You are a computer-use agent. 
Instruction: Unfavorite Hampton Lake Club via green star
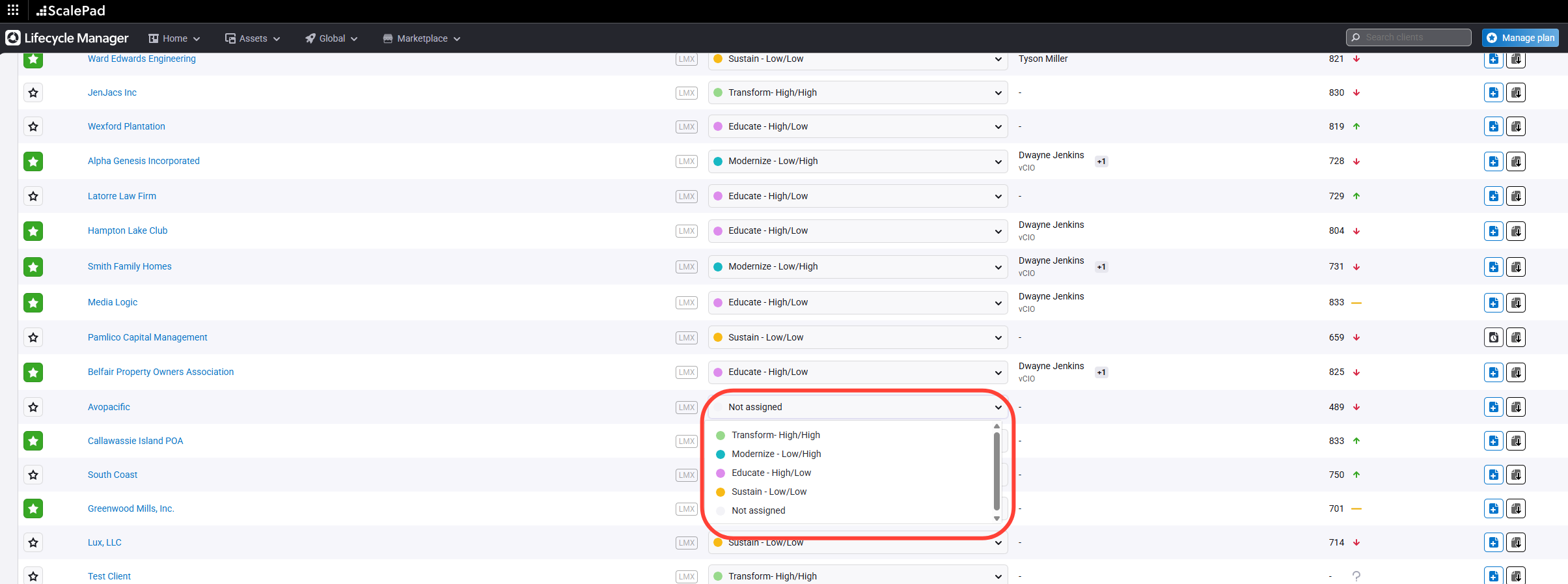click(33, 231)
